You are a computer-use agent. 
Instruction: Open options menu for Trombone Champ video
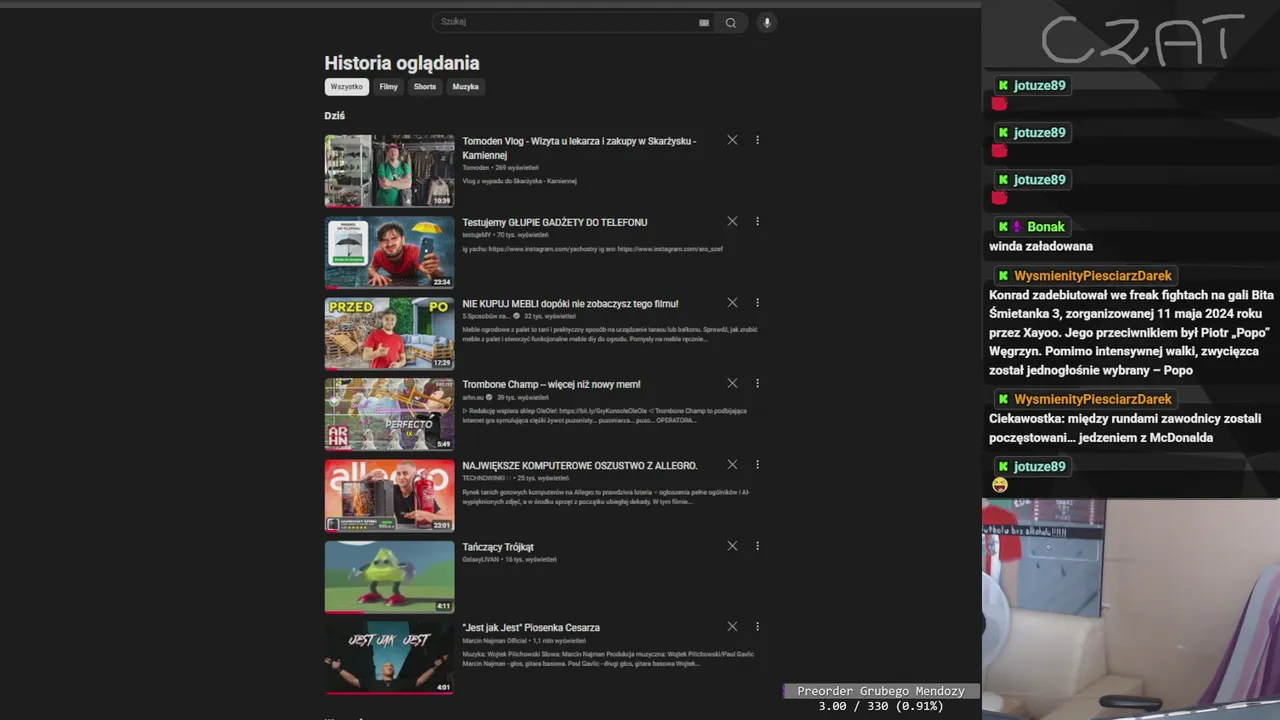(x=757, y=383)
